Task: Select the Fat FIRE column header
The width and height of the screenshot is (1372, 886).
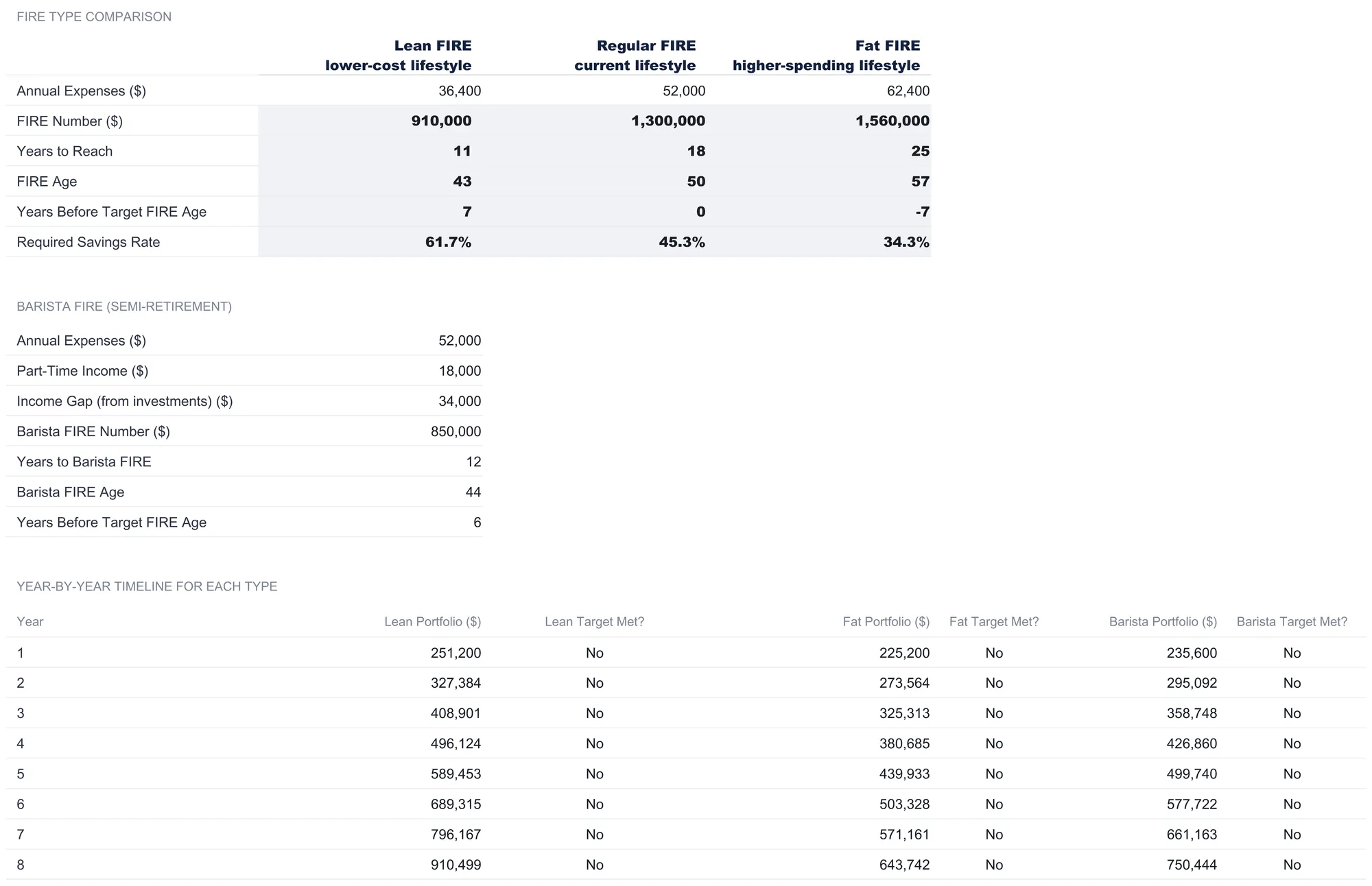Action: [826, 56]
